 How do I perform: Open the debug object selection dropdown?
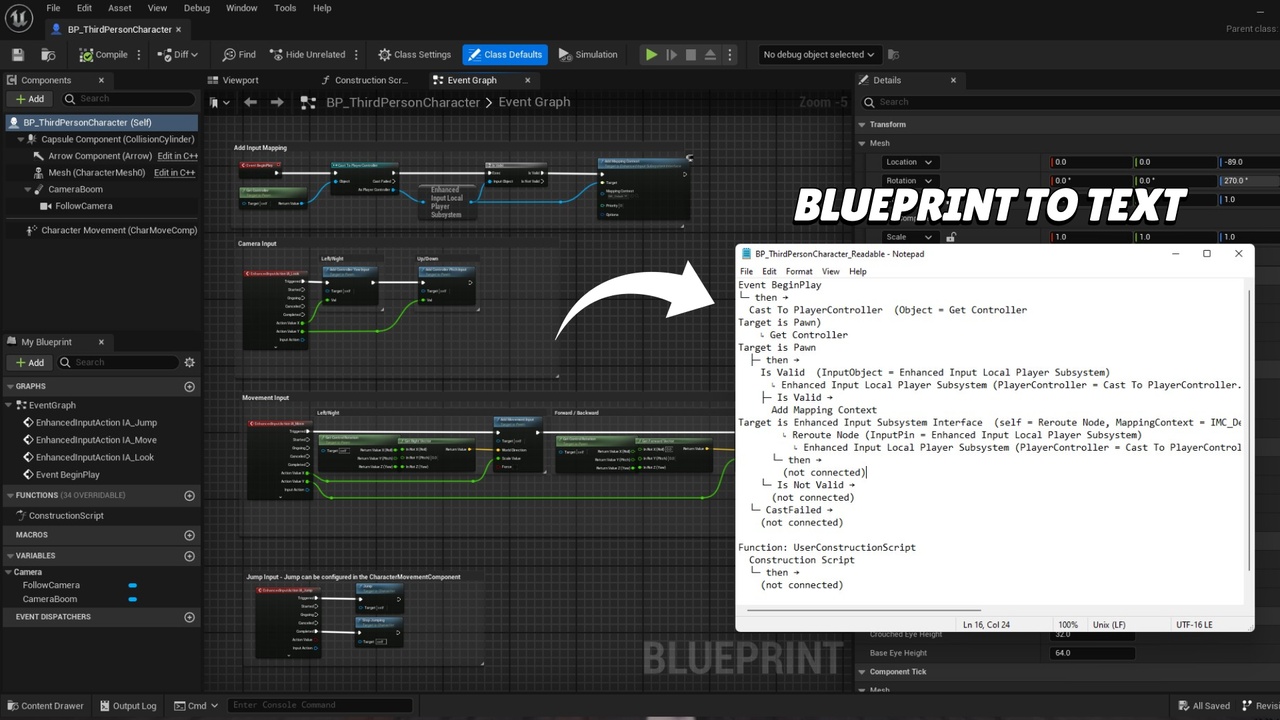tap(818, 55)
